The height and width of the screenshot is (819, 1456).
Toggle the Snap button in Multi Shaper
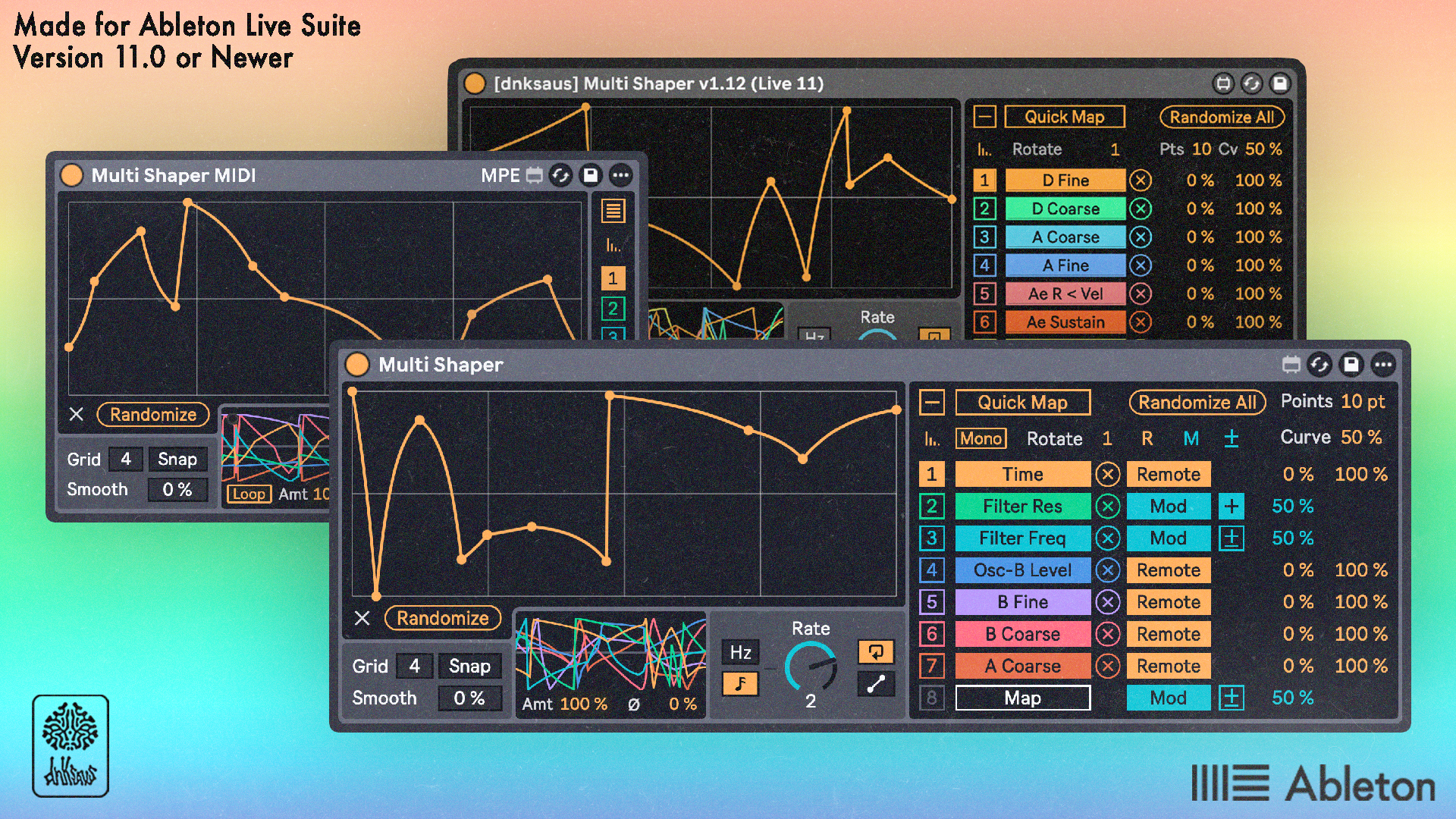point(469,666)
